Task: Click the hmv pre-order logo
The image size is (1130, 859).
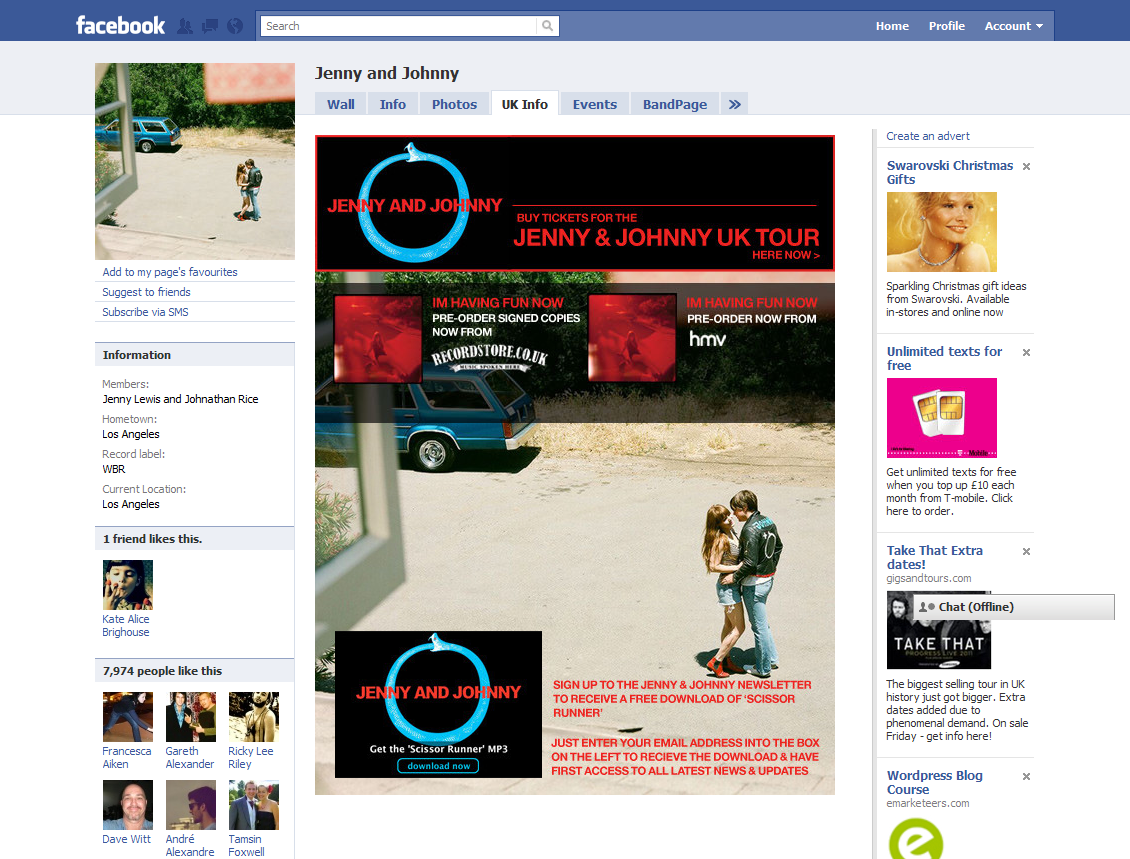Action: point(707,339)
